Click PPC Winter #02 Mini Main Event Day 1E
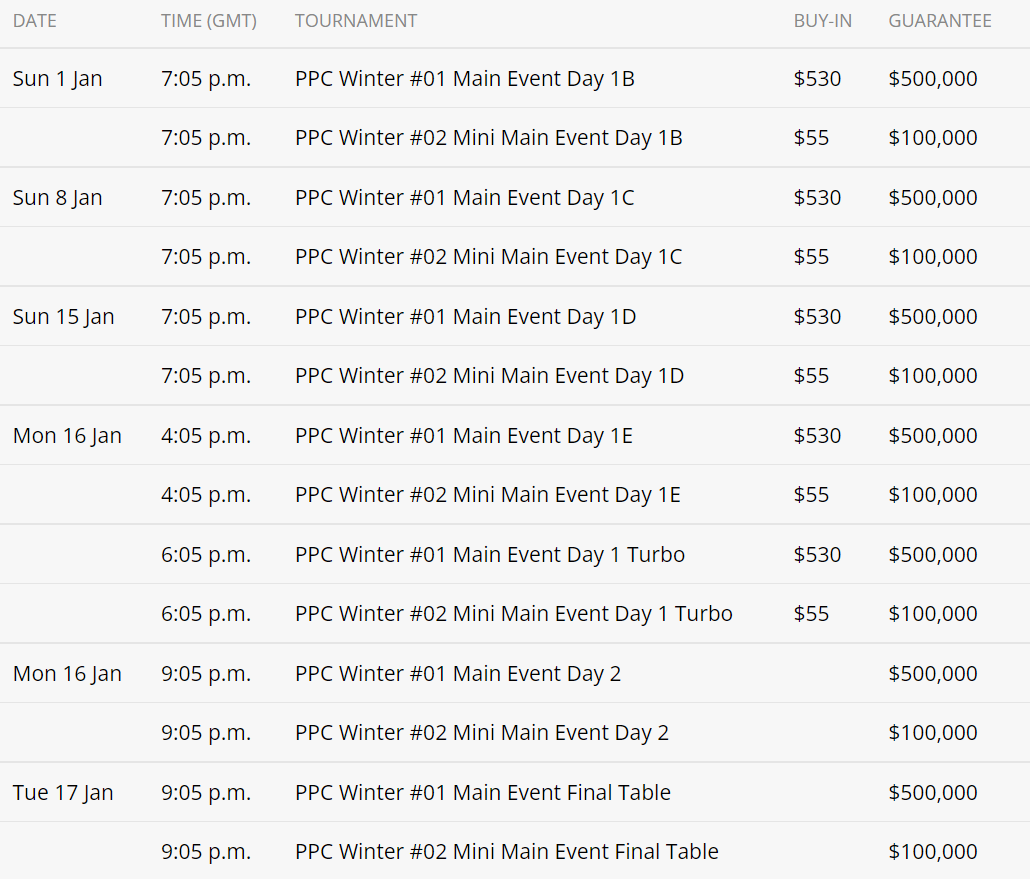This screenshot has height=879, width=1030. [488, 495]
